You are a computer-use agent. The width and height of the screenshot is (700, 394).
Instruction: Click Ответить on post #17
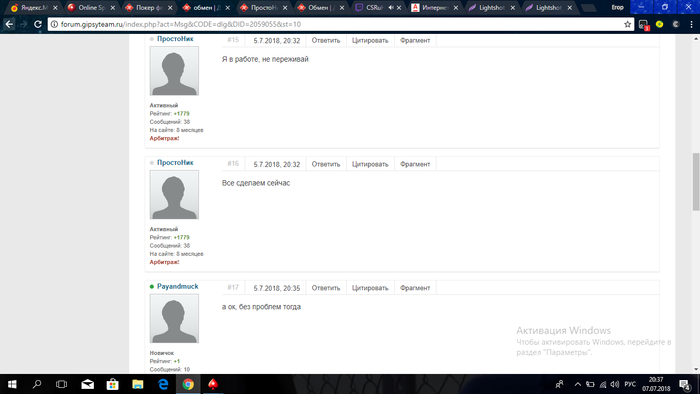pos(325,288)
